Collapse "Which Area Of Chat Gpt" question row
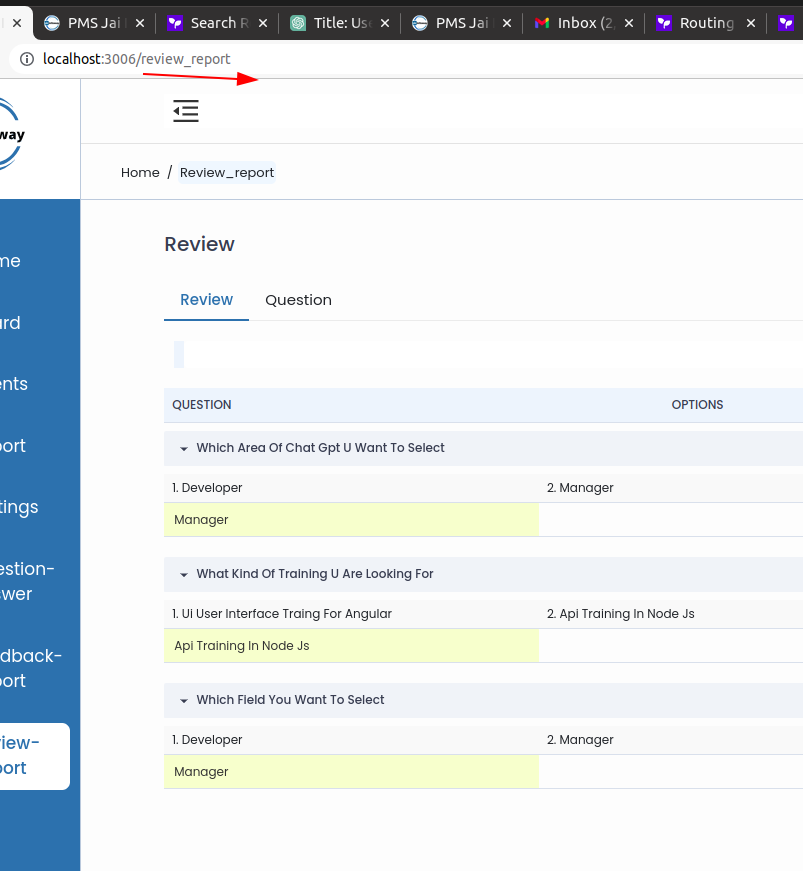Viewport: 803px width, 871px height. (x=184, y=449)
